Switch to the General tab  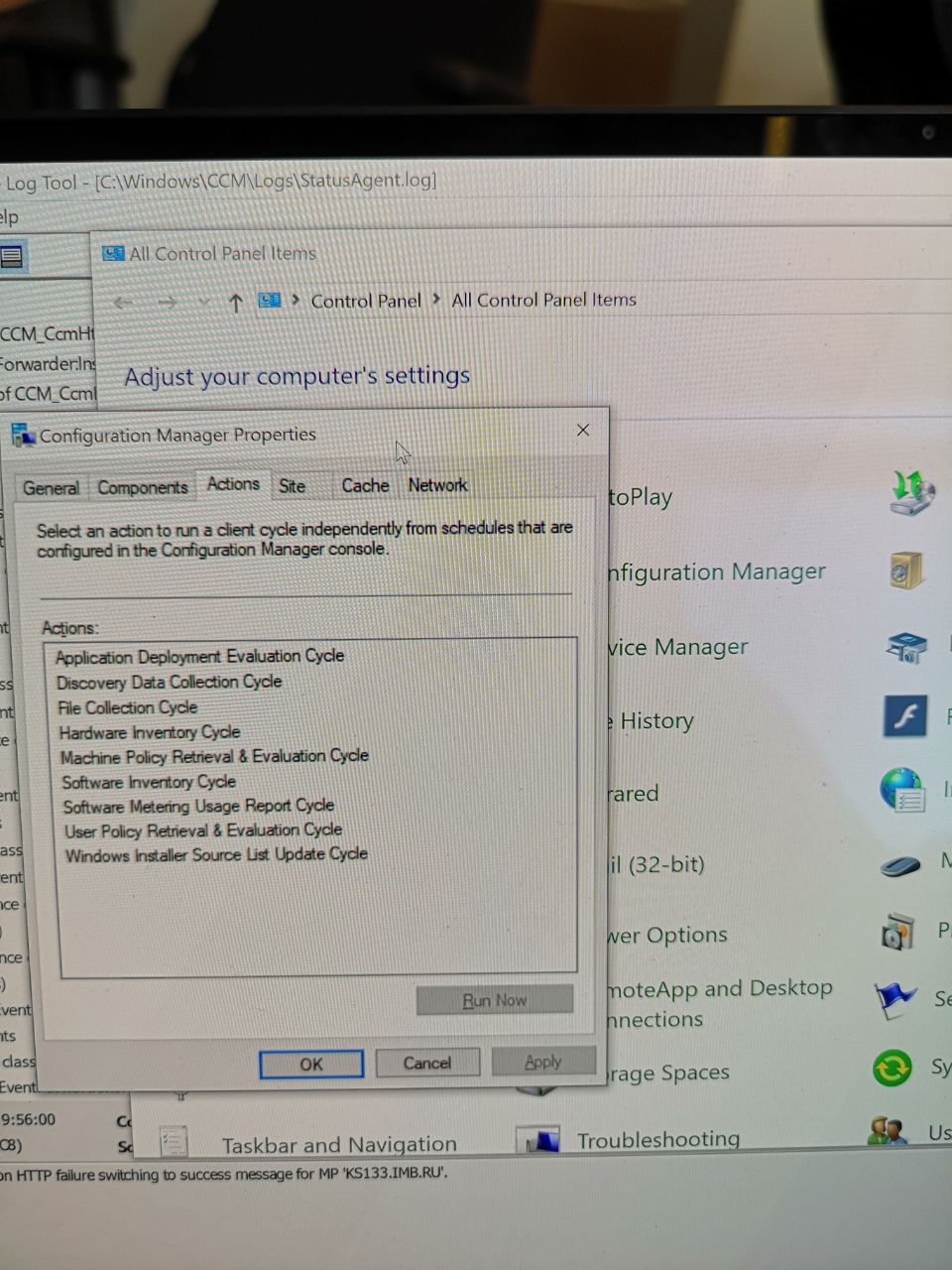51,488
